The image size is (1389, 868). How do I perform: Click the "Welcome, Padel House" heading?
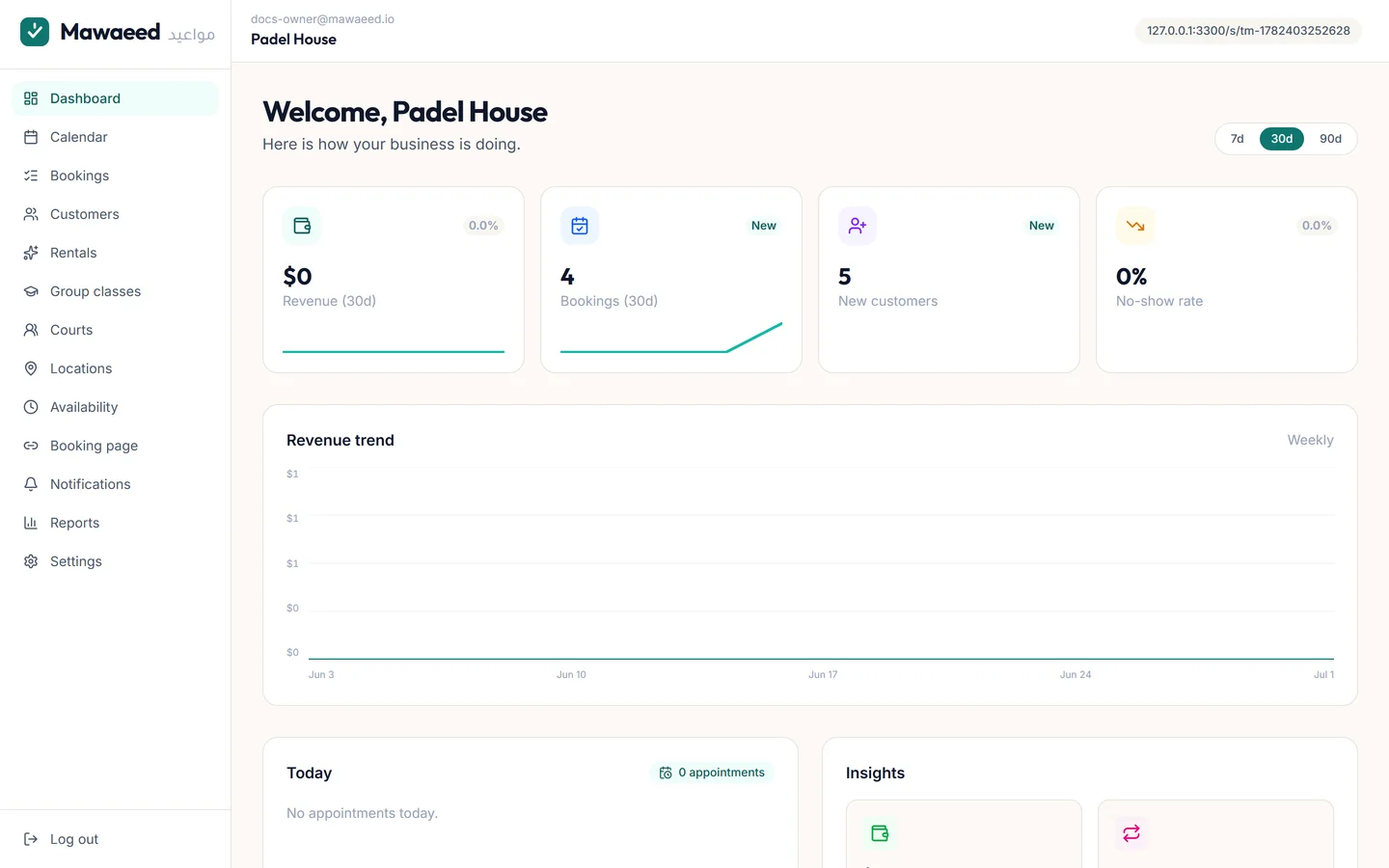[405, 112]
